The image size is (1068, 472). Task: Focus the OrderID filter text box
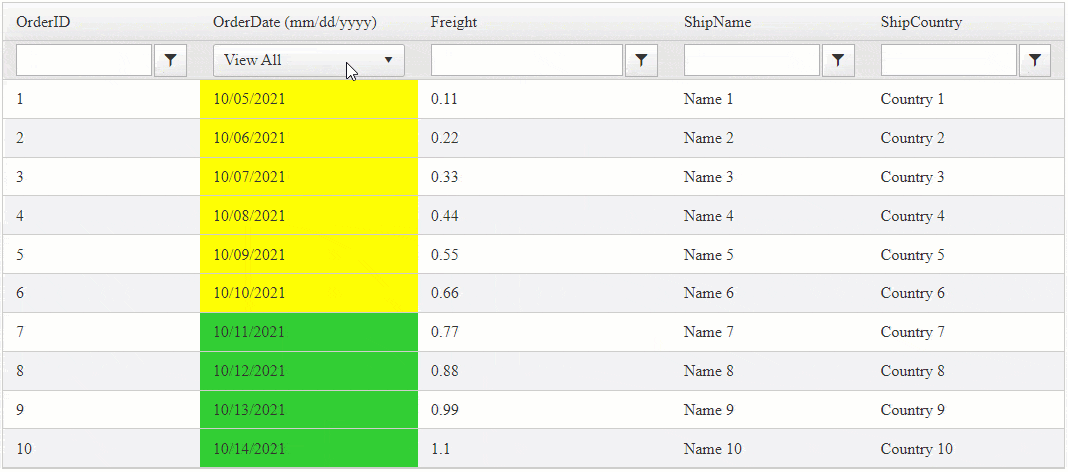(84, 61)
